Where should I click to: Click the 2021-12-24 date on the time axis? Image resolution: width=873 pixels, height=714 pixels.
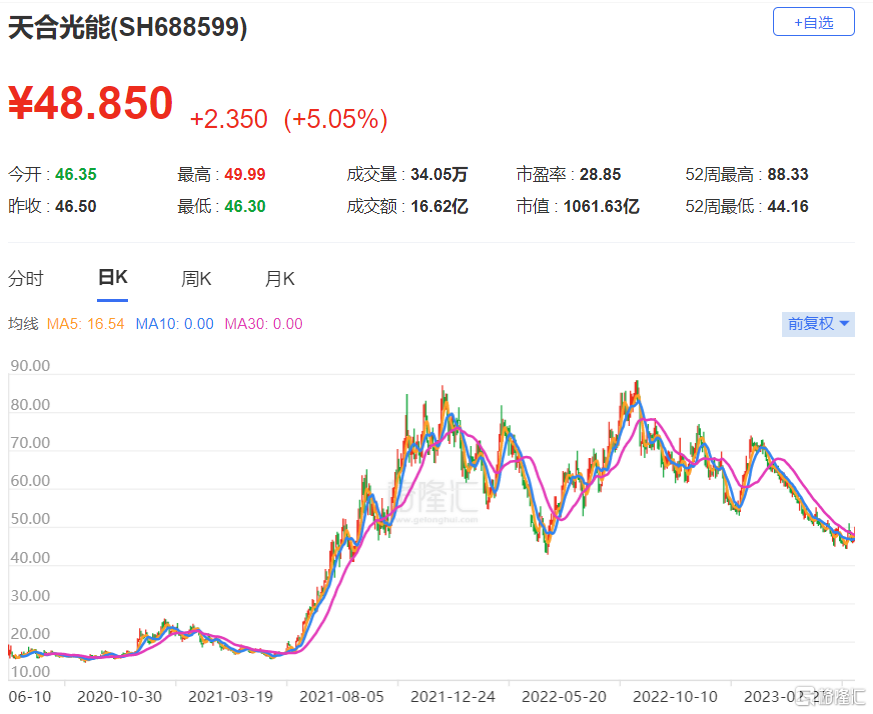click(453, 697)
